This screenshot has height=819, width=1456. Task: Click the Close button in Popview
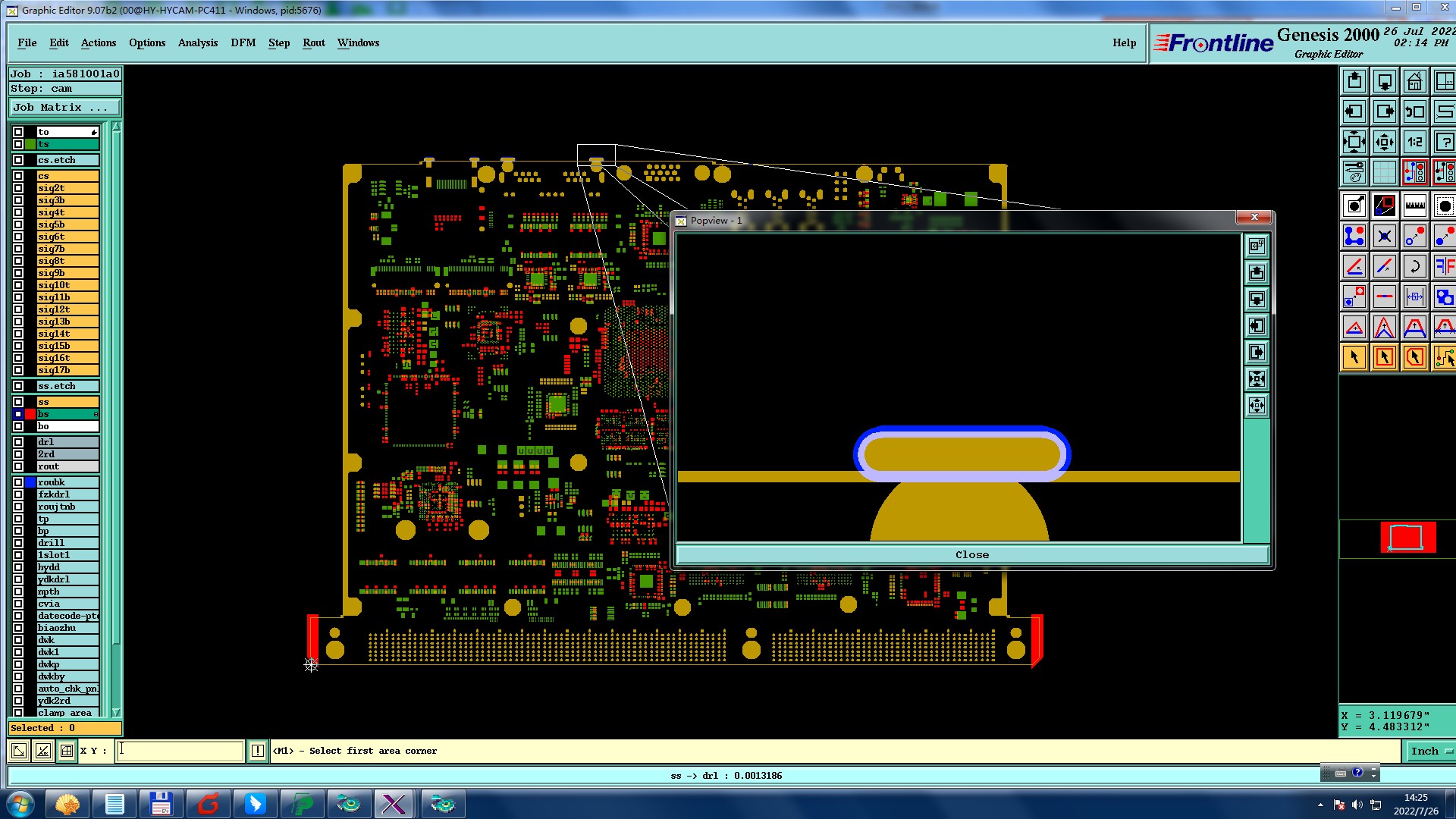[x=971, y=555]
